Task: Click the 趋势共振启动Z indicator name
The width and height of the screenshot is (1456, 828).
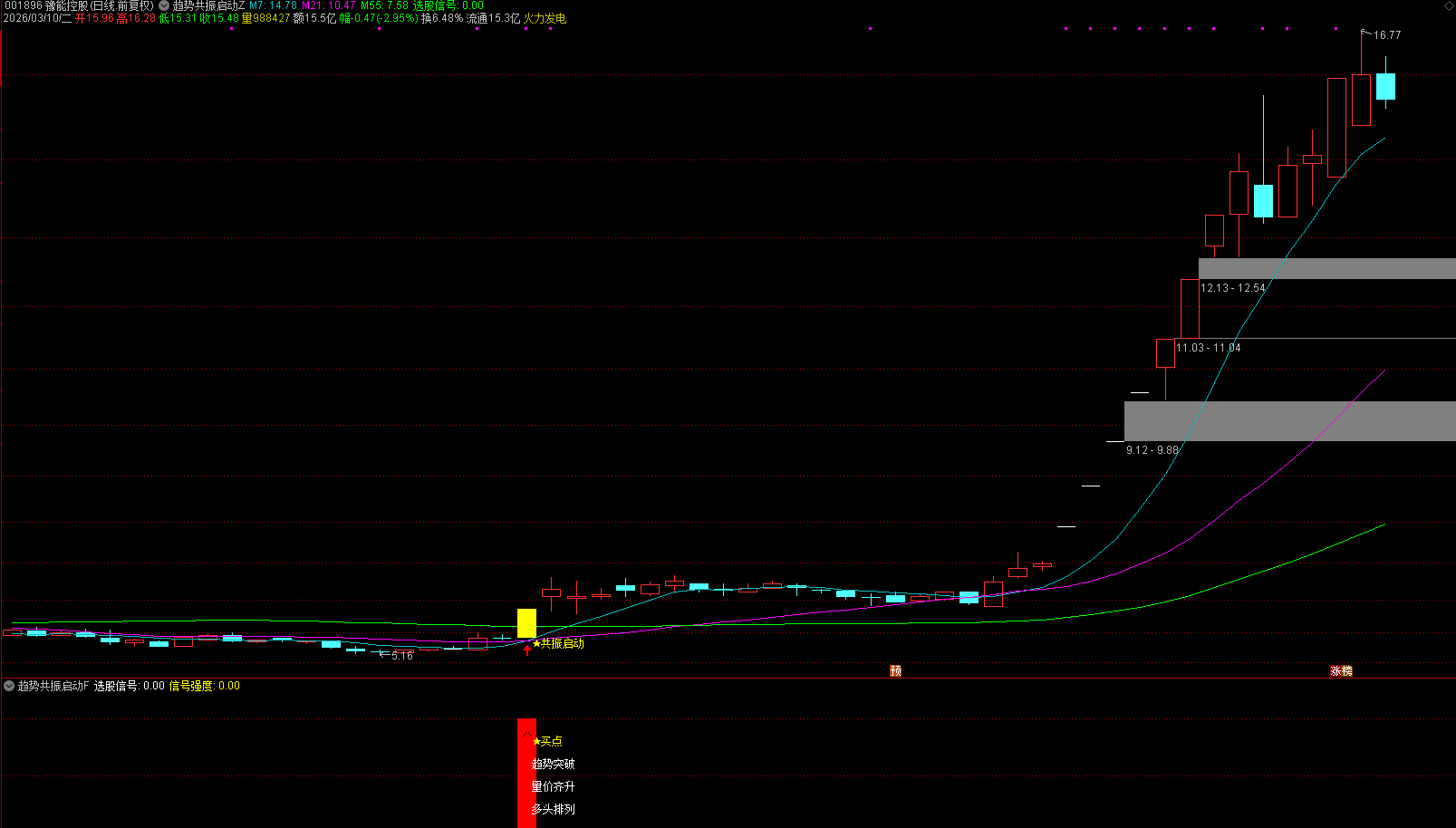Action: [208, 5]
